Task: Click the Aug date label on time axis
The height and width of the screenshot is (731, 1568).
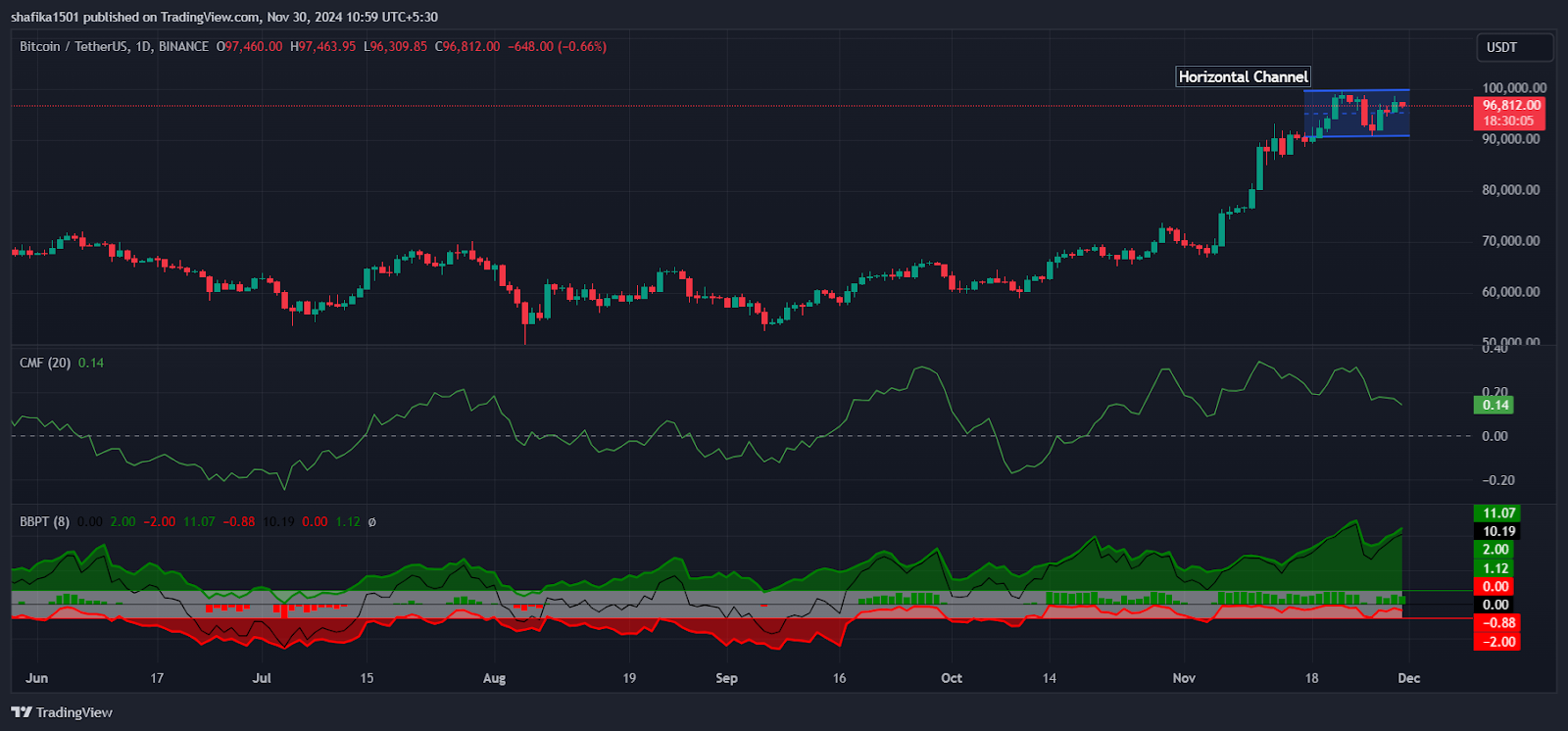Action: 494,678
